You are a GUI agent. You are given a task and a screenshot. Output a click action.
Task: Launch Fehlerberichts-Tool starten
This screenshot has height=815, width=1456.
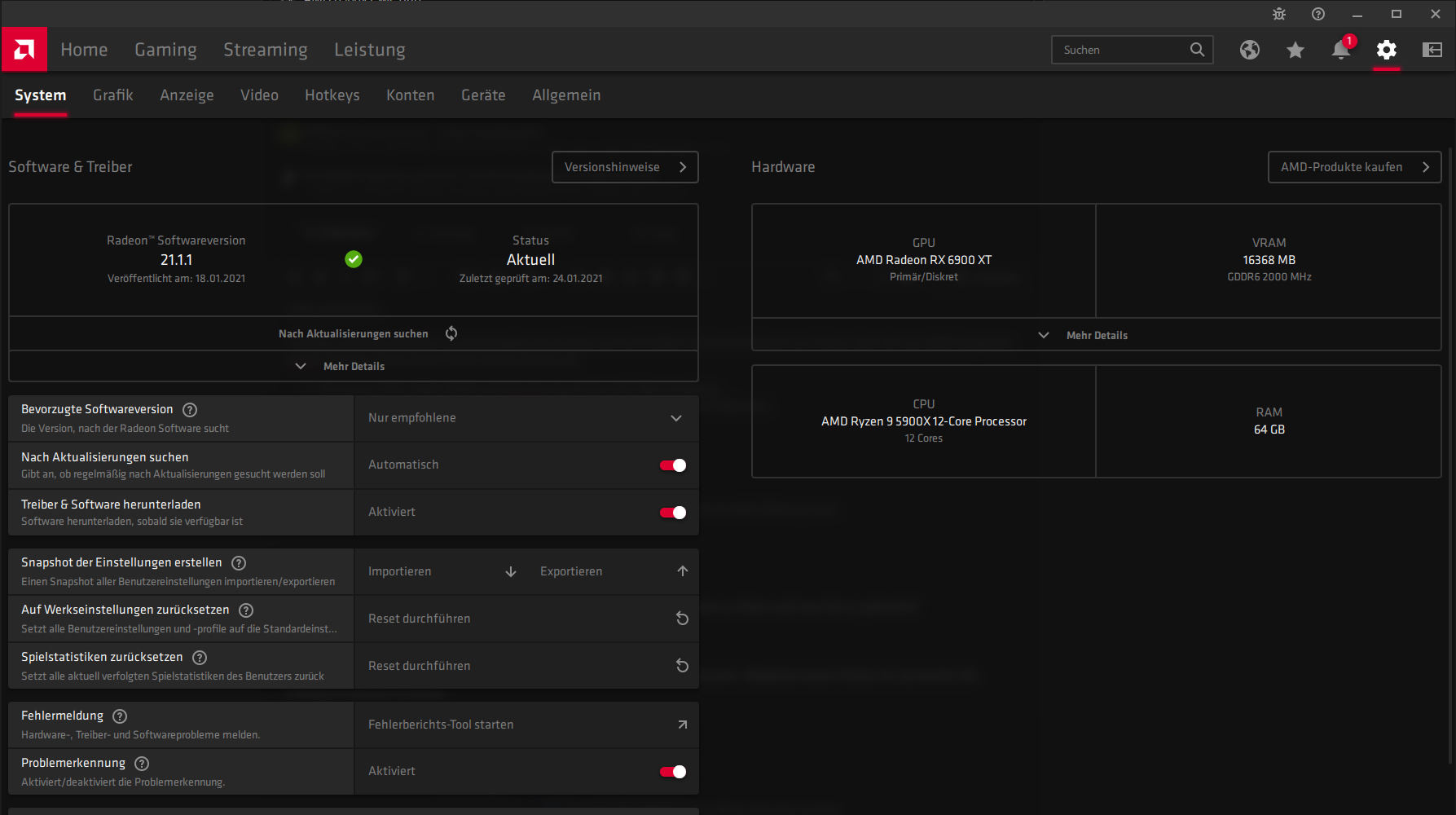pyautogui.click(x=526, y=725)
